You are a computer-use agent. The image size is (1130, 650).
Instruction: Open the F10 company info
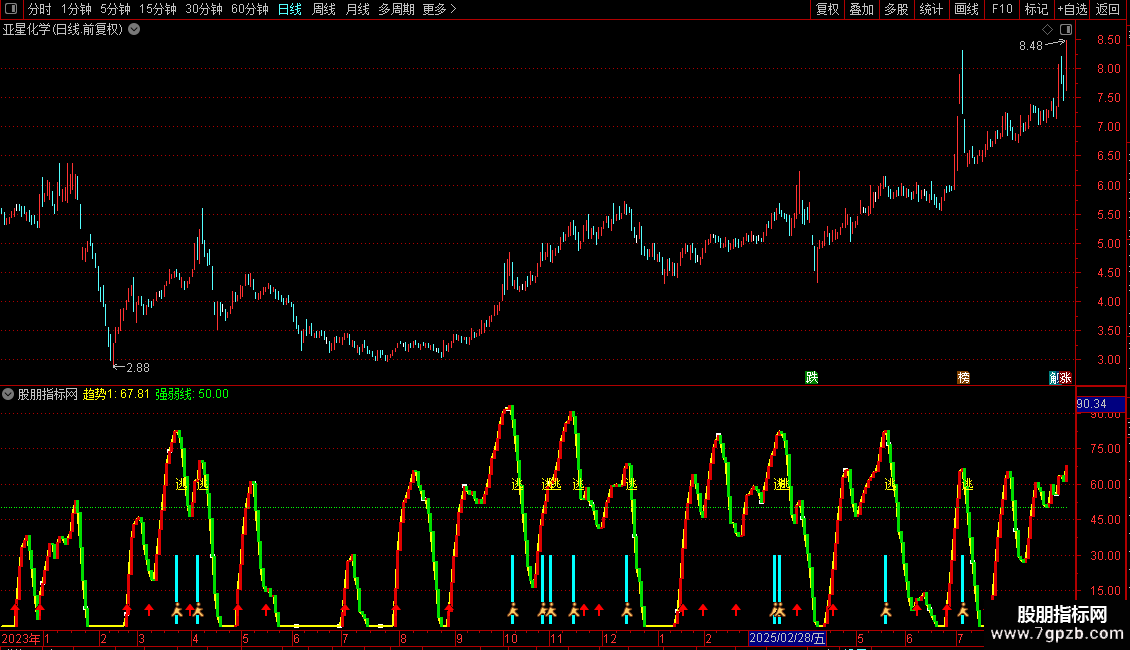[1002, 9]
